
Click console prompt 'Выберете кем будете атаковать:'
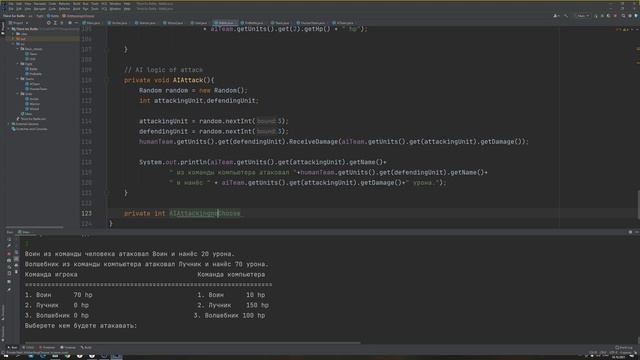pyautogui.click(x=81, y=326)
